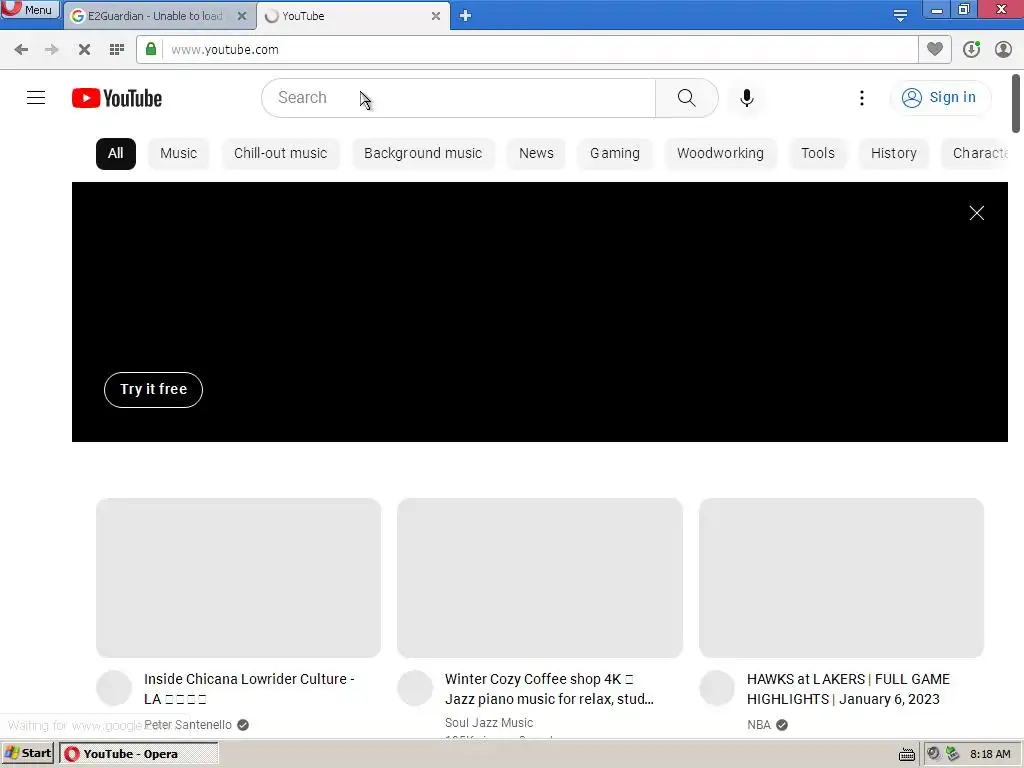Open Inside Chicana Lowrider Culture title
Screen dimensions: 1024x768
[249, 689]
